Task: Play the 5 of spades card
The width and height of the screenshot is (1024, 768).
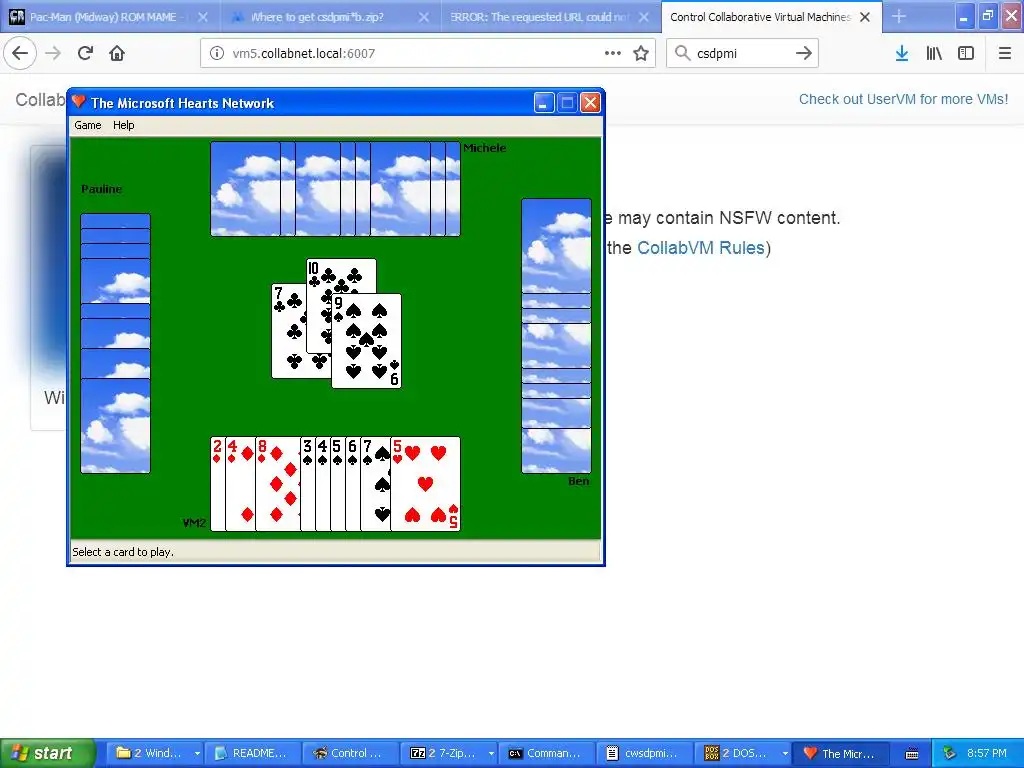Action: point(338,484)
